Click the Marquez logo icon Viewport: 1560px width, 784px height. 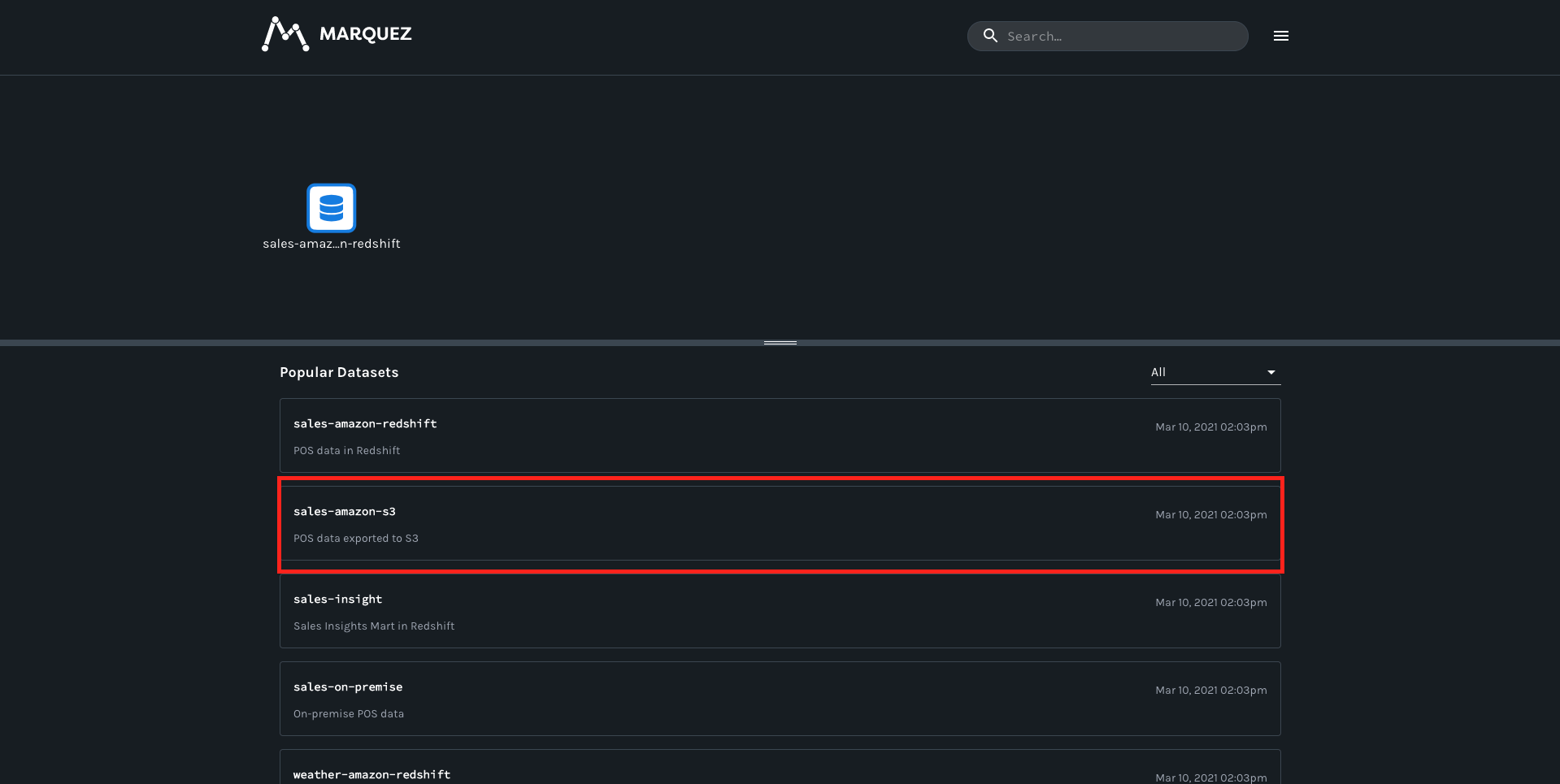point(285,33)
